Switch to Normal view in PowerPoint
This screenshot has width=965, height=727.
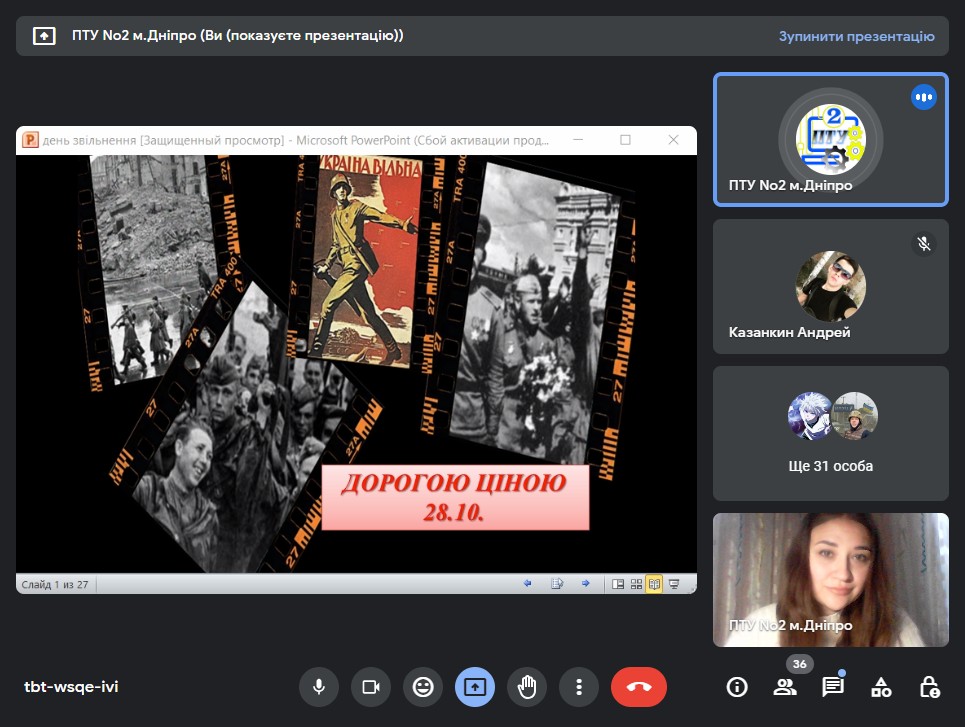pyautogui.click(x=618, y=584)
